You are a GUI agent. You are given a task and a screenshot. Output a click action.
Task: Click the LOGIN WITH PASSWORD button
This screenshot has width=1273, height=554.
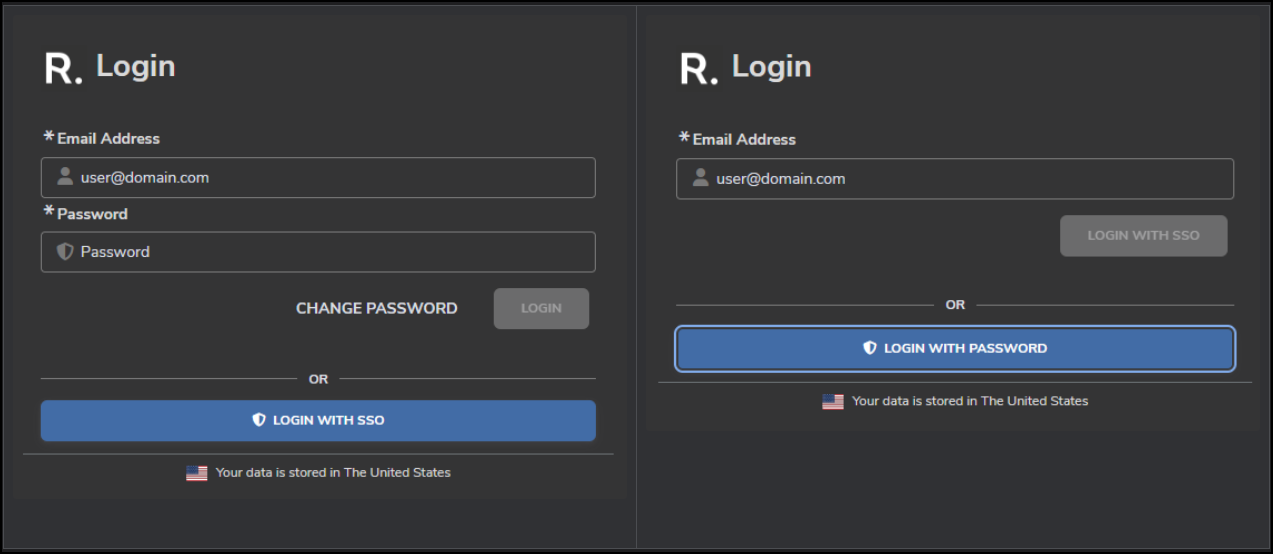(955, 348)
